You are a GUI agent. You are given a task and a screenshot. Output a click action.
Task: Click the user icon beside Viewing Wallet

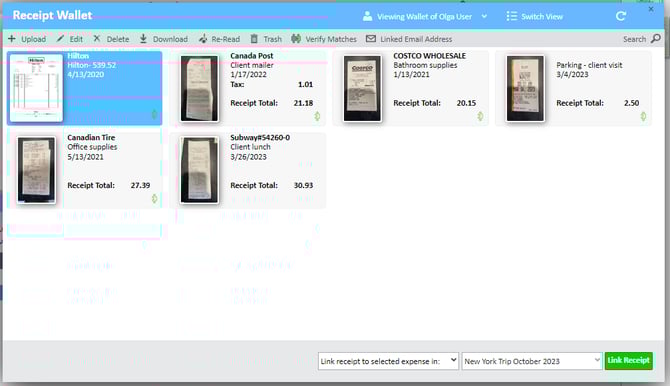click(367, 16)
